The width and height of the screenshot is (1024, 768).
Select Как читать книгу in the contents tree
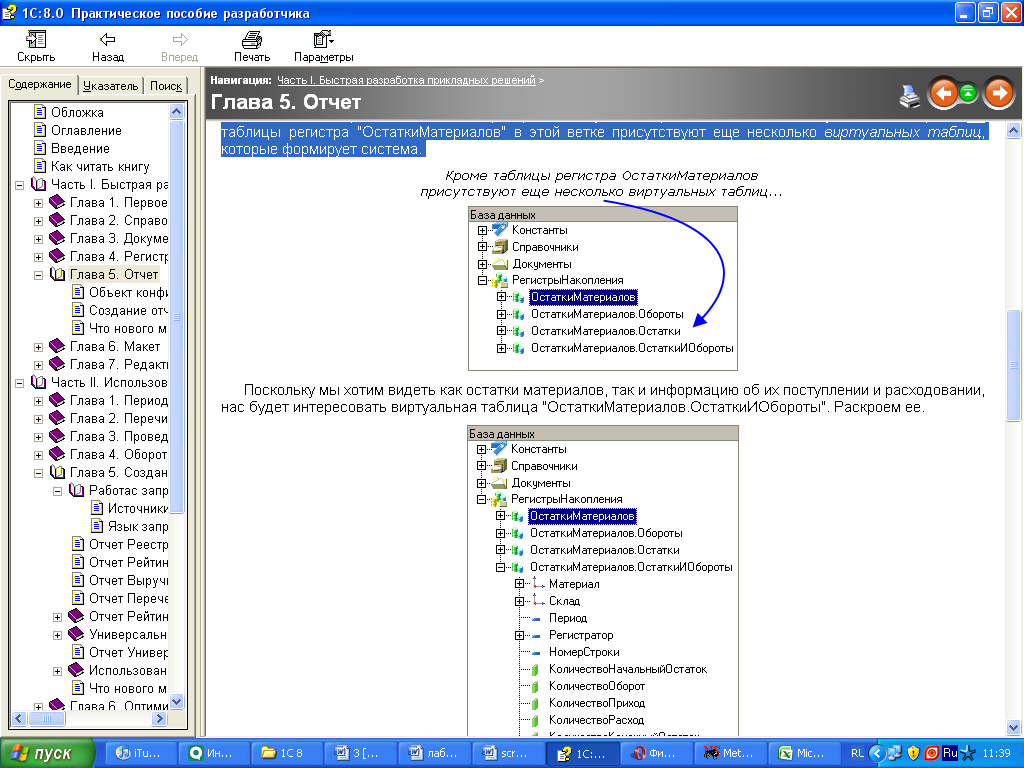tap(100, 167)
